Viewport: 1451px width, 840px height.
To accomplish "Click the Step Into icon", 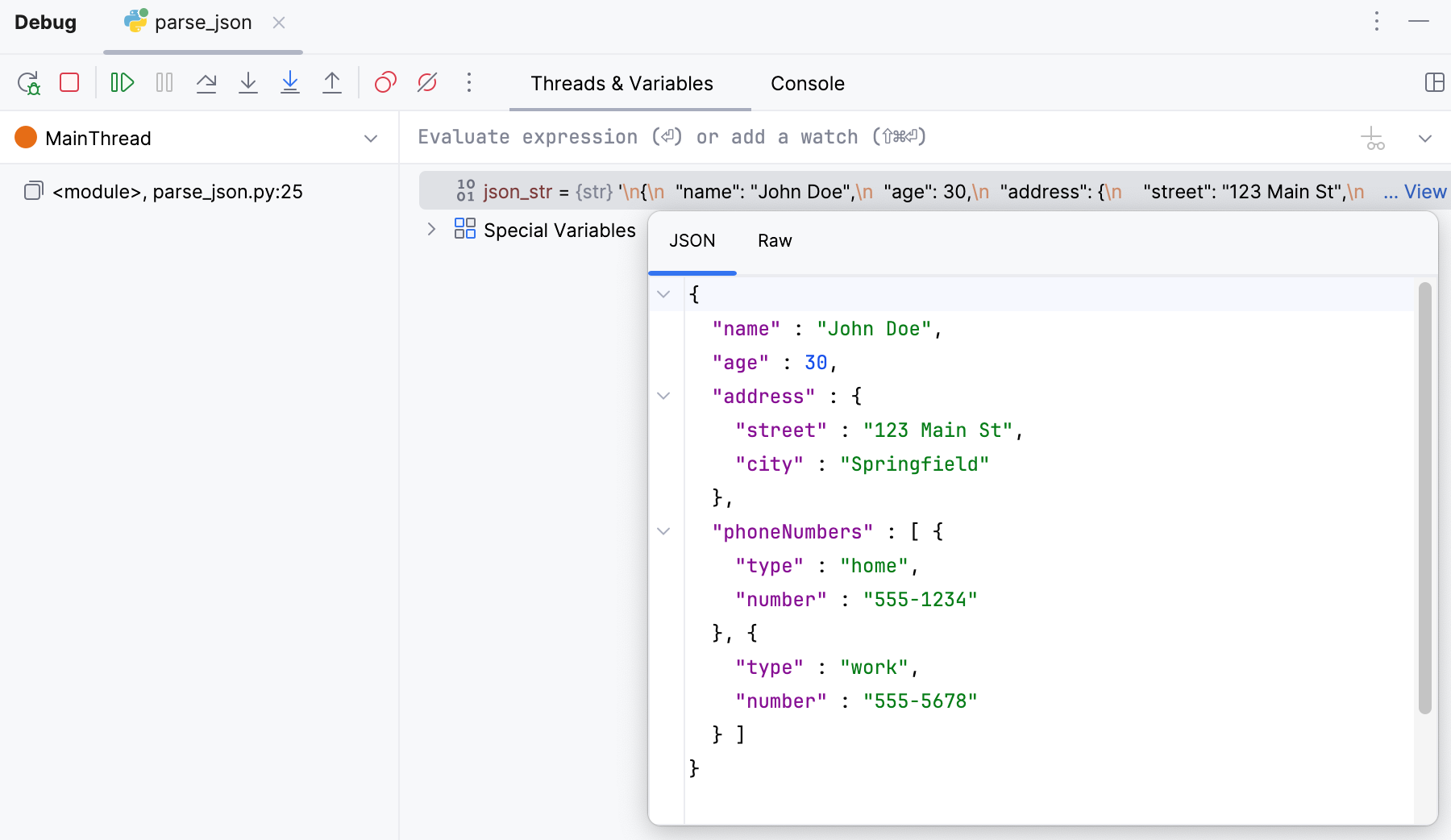I will click(248, 82).
